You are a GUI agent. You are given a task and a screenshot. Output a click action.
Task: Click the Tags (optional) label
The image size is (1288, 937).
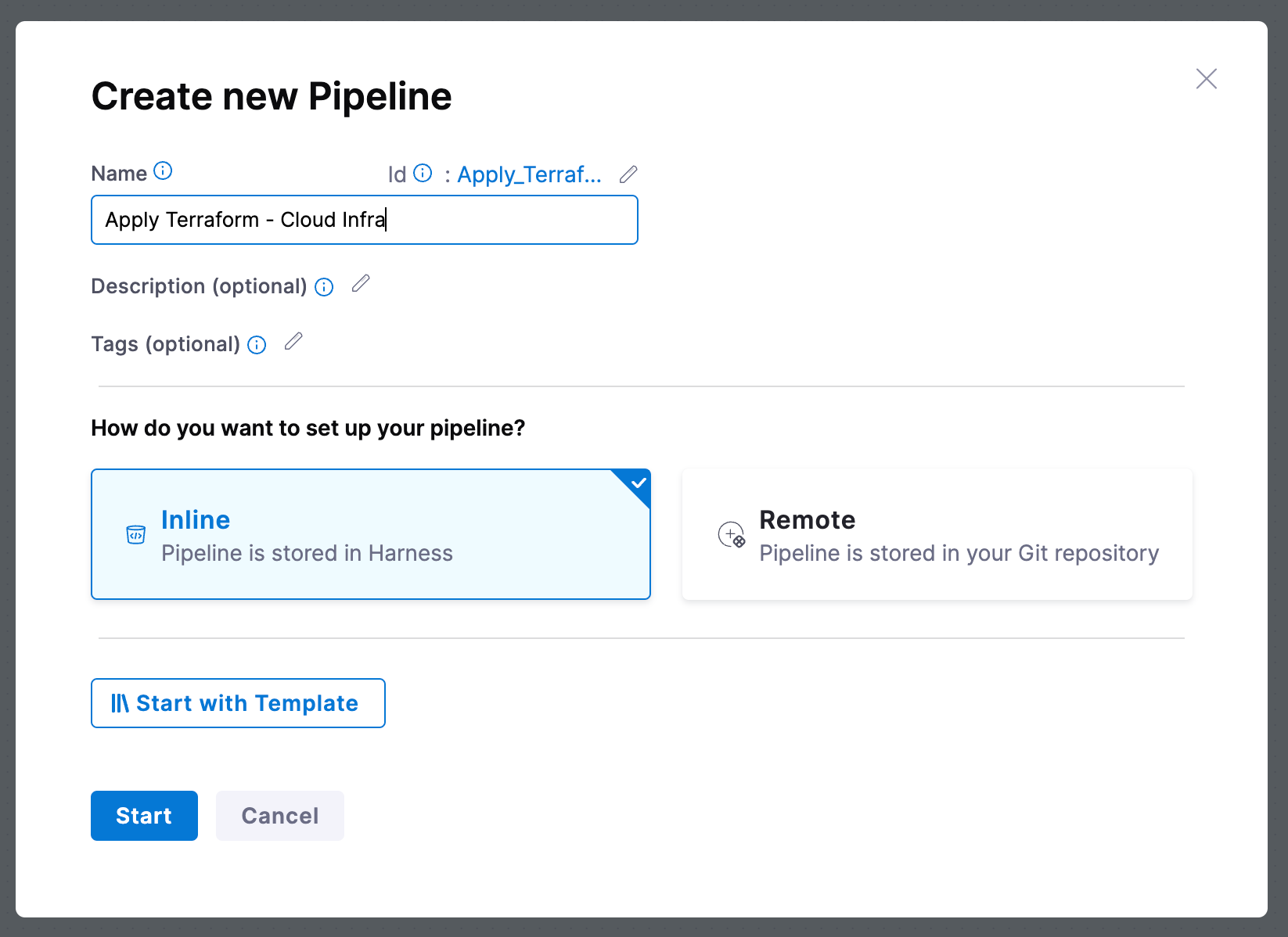pos(165,344)
